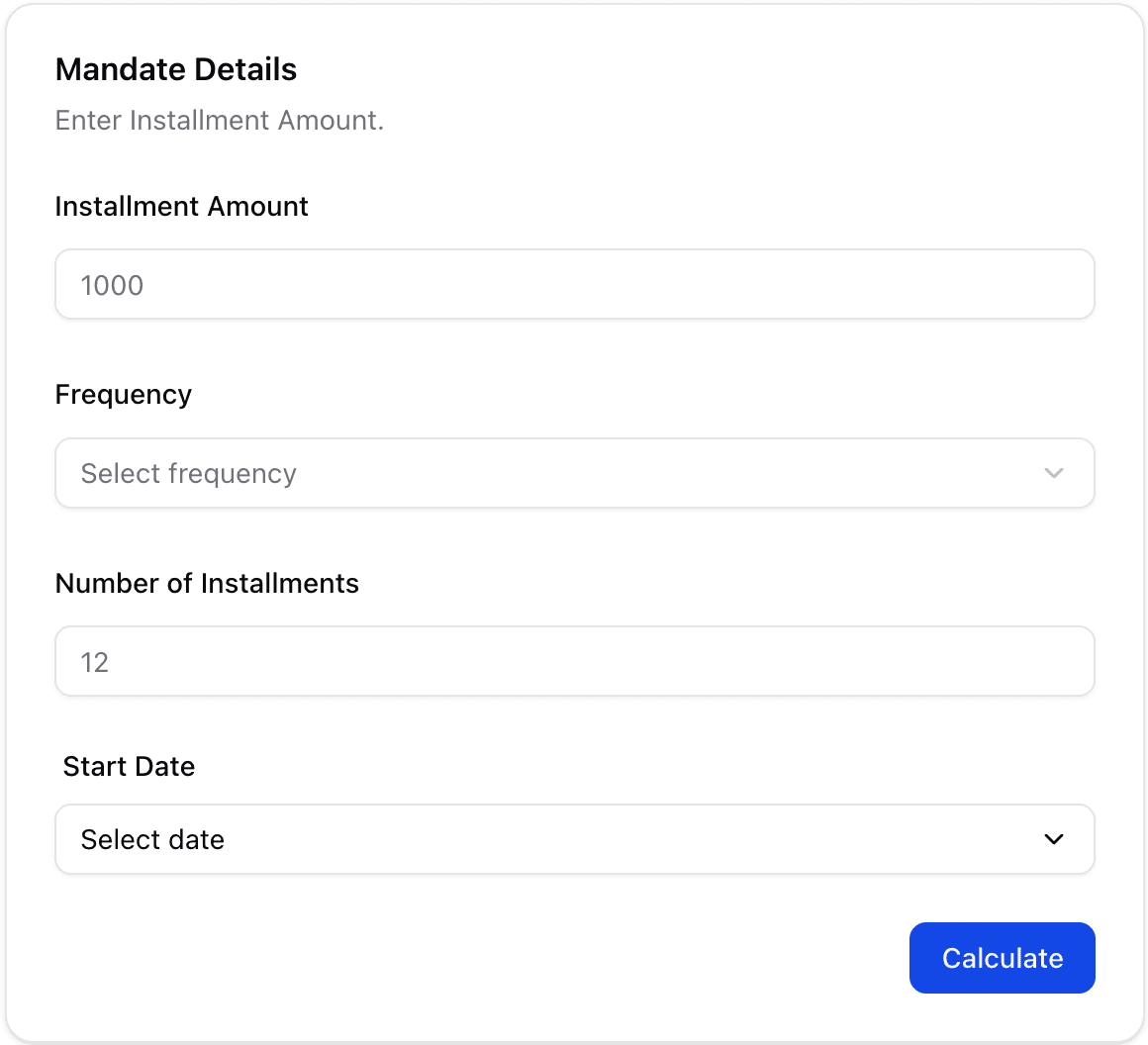The image size is (1148, 1045).
Task: Click the Start Date chevron icon
Action: coord(1053,839)
